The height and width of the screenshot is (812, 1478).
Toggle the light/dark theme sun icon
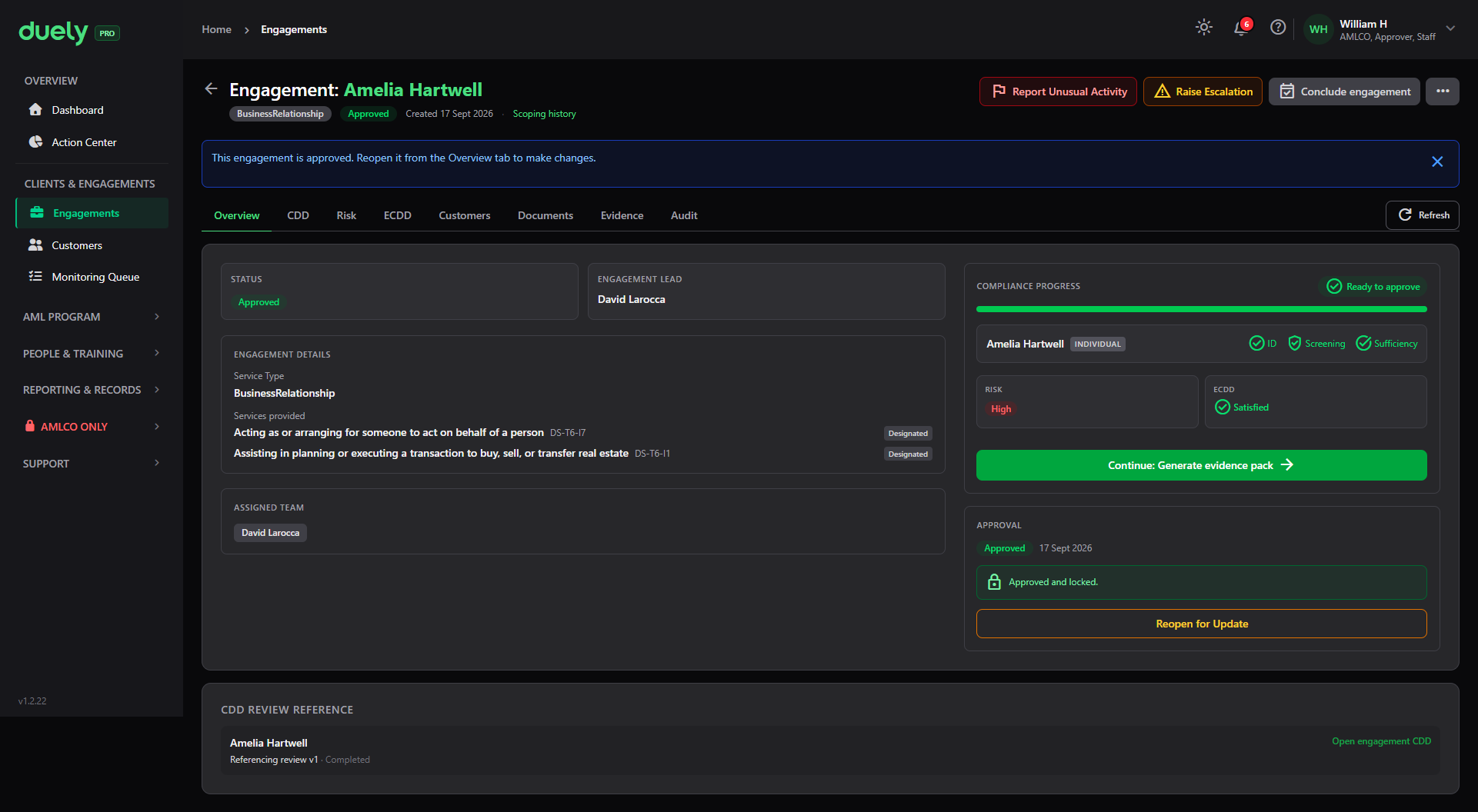click(1204, 28)
